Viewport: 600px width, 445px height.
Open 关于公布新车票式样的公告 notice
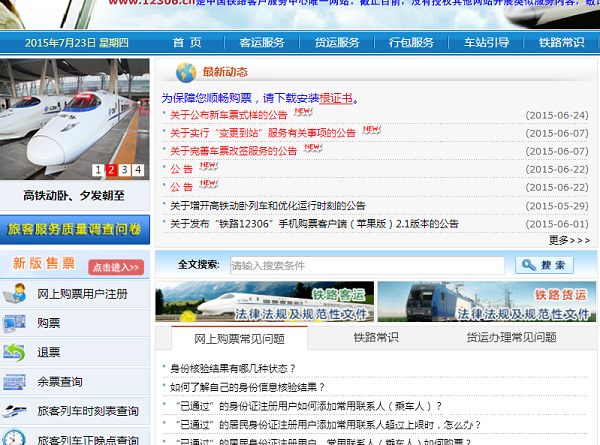pos(228,115)
